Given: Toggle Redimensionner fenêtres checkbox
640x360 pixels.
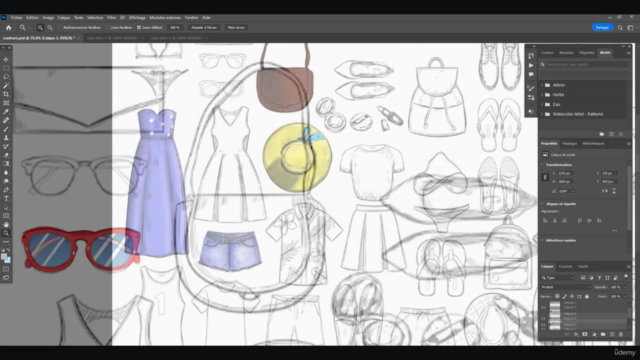Looking at the screenshot, I should pyautogui.click(x=60, y=27).
